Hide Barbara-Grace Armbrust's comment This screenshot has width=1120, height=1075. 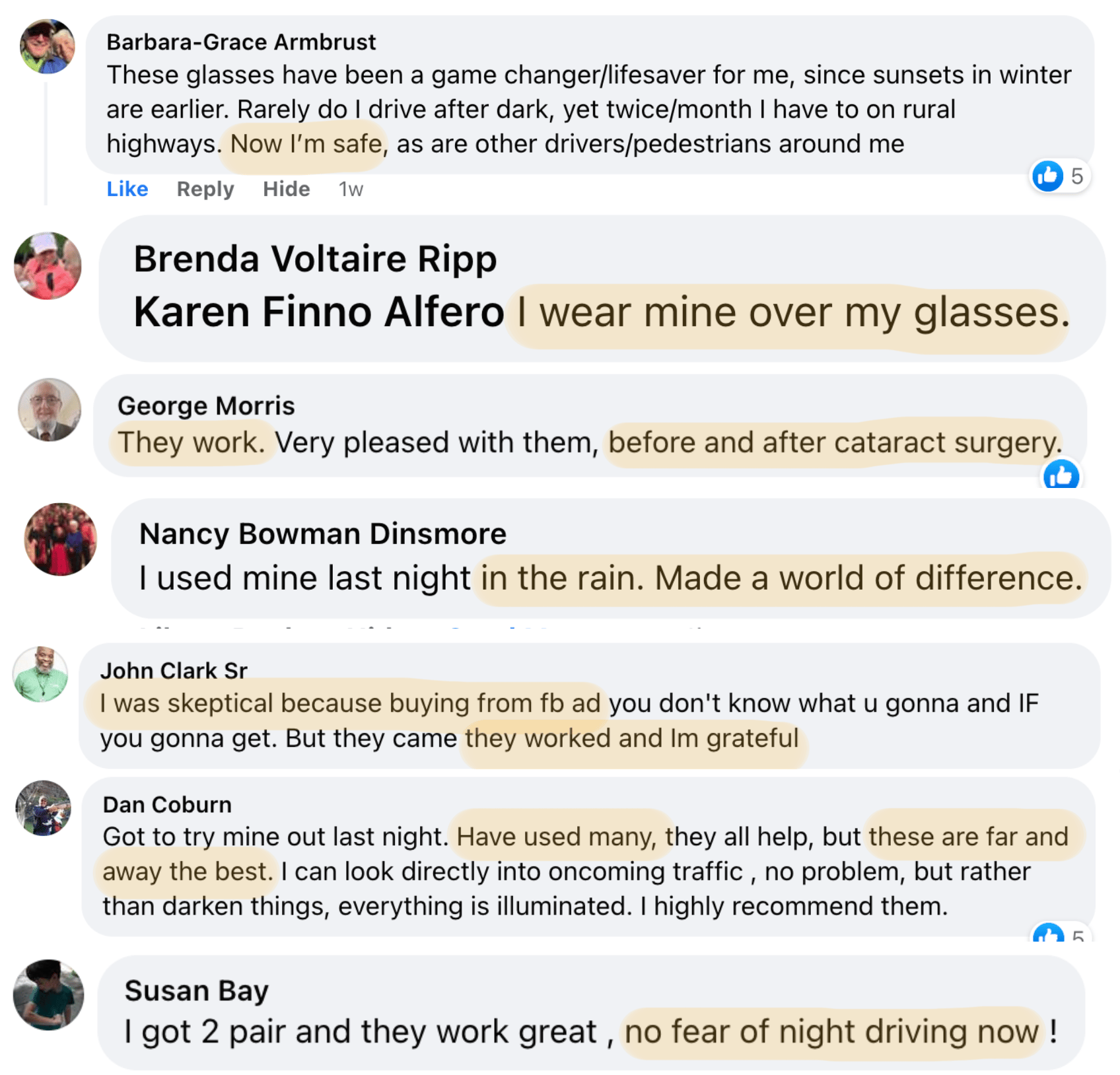[x=286, y=190]
